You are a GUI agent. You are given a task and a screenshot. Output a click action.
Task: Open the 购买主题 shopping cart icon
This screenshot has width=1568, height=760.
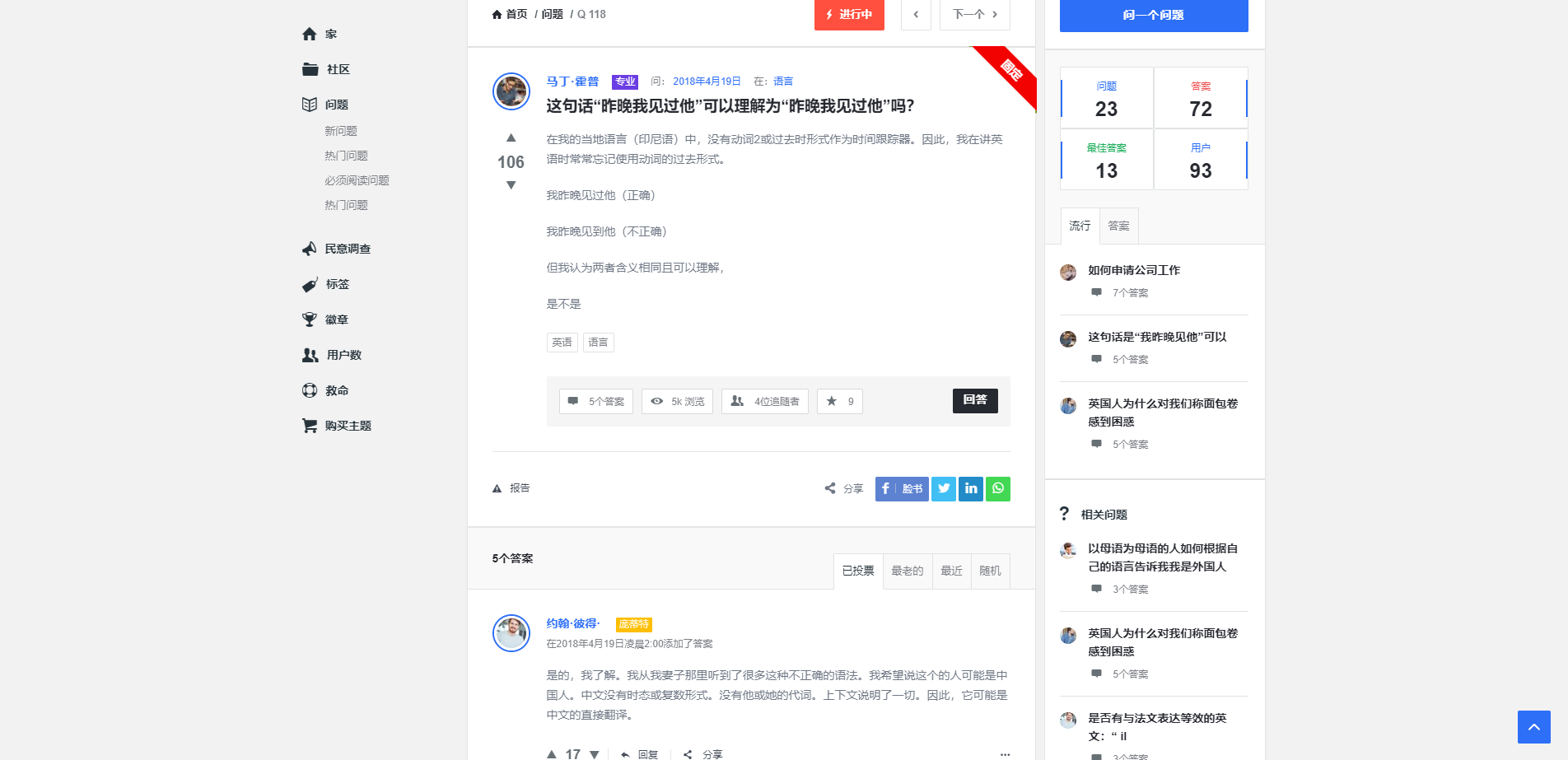point(309,425)
